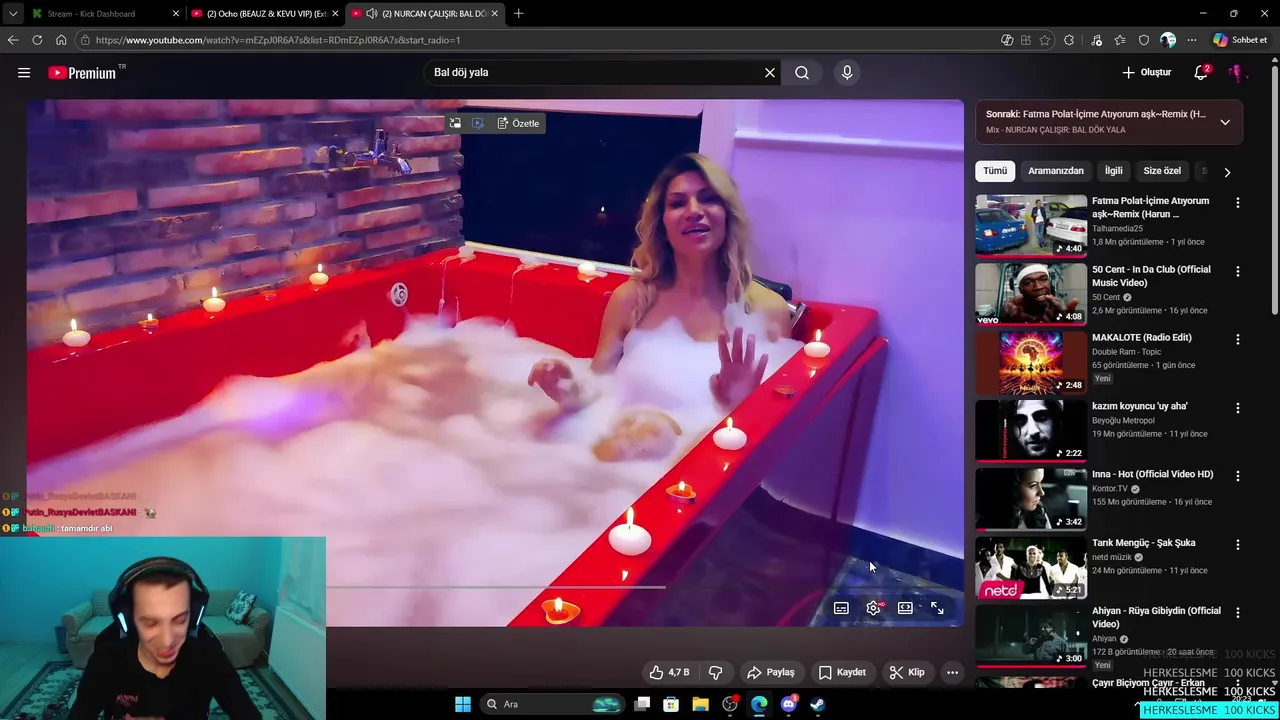Share video with Paylaş button
The height and width of the screenshot is (720, 1280).
[771, 673]
